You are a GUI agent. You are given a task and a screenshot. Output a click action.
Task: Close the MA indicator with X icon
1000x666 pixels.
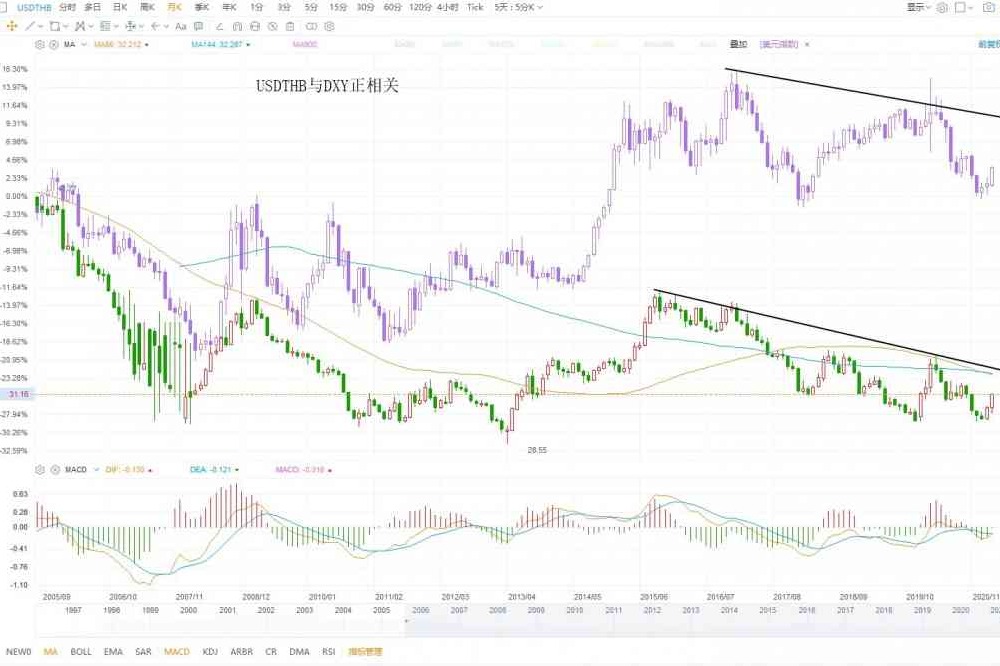point(52,45)
